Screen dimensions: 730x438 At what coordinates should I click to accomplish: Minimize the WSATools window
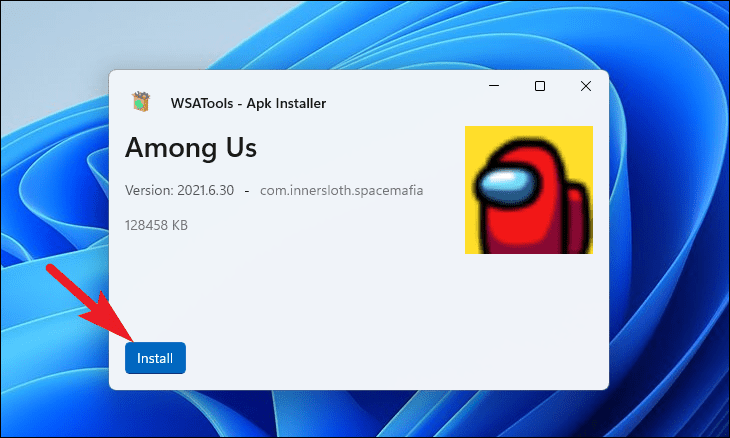(494, 86)
